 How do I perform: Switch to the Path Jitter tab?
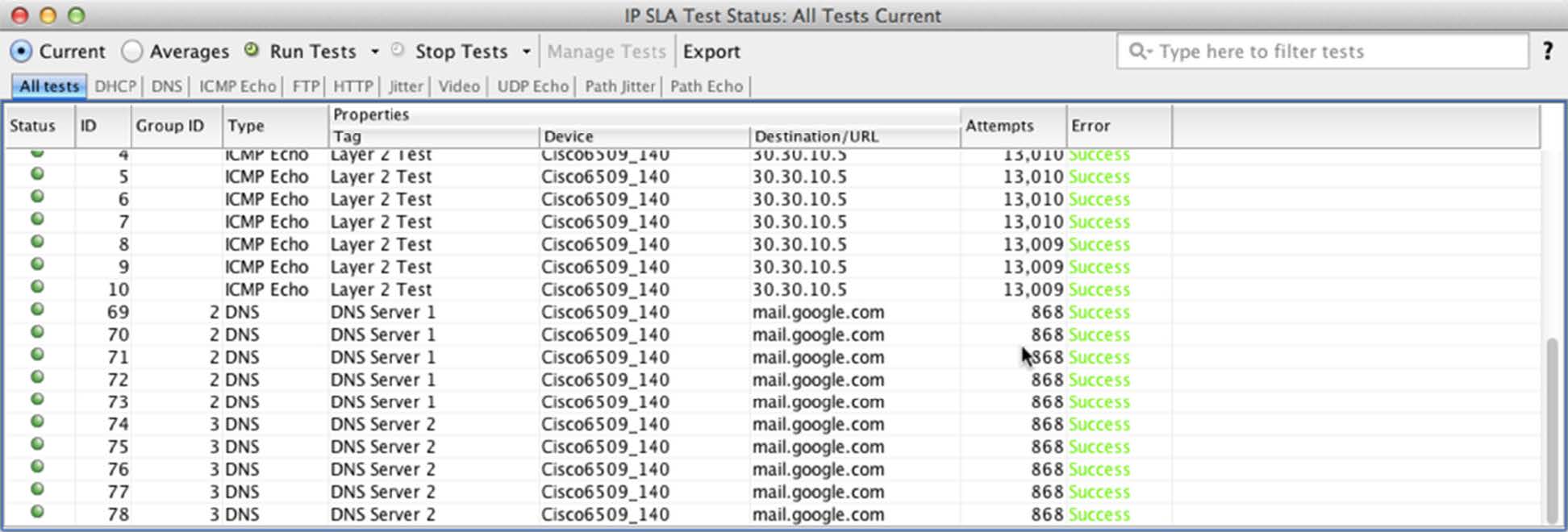point(619,86)
